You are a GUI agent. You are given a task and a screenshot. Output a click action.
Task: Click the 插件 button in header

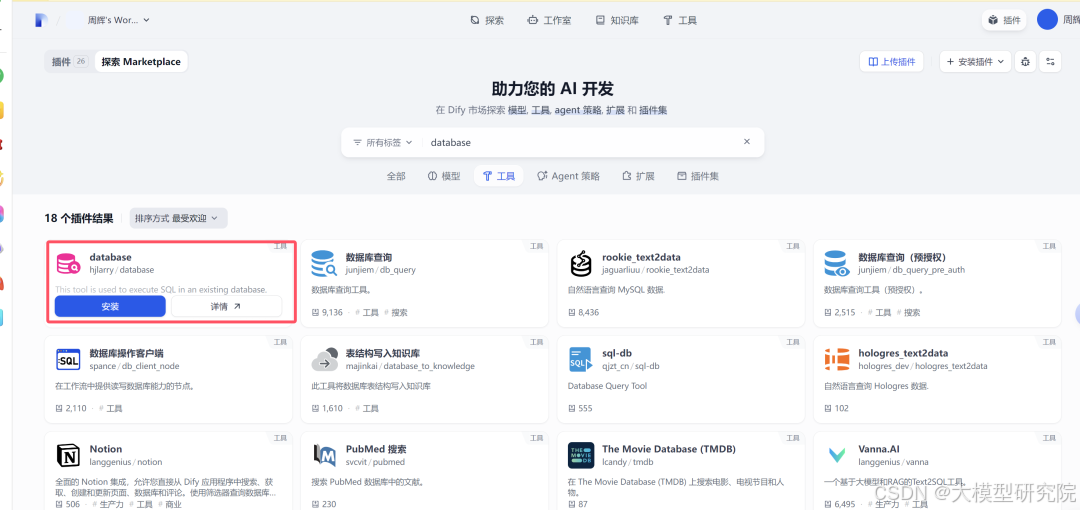coord(1004,20)
